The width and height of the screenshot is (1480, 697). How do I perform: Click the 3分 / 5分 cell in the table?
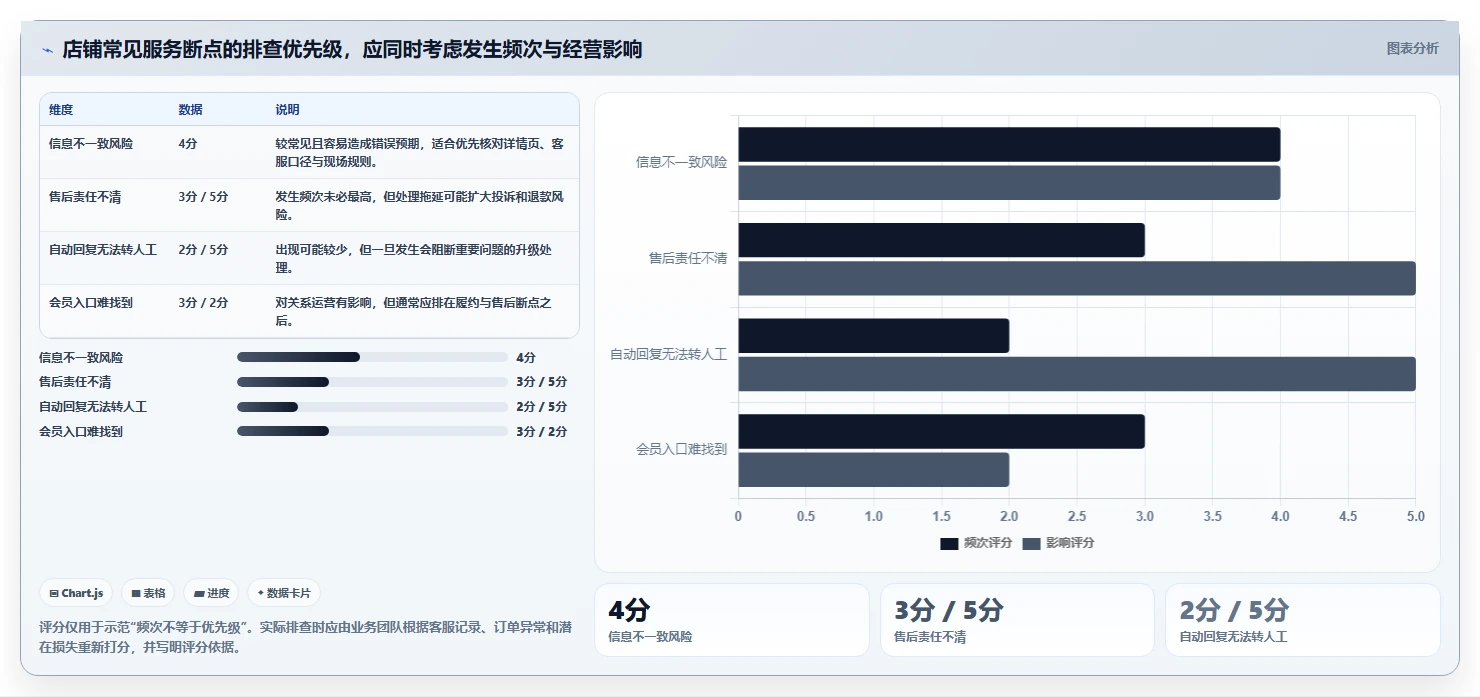pyautogui.click(x=203, y=197)
